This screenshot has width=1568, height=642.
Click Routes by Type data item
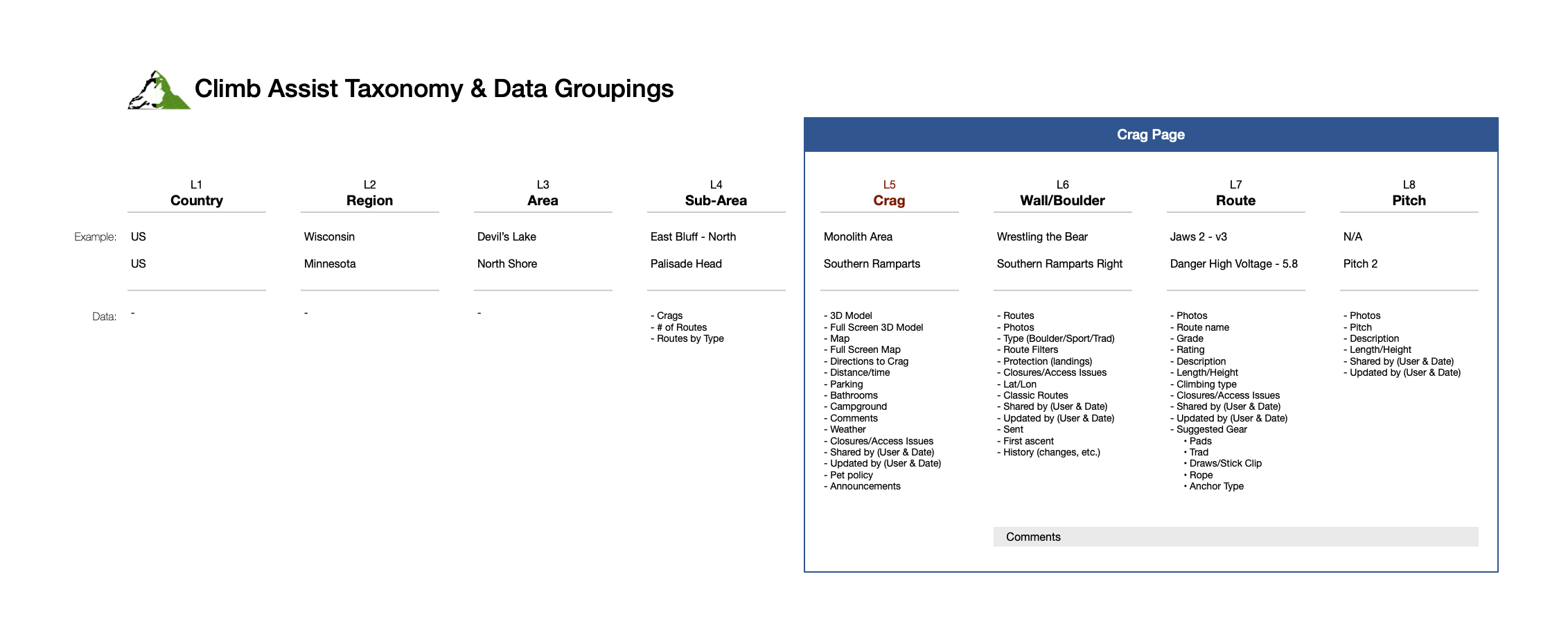(687, 338)
